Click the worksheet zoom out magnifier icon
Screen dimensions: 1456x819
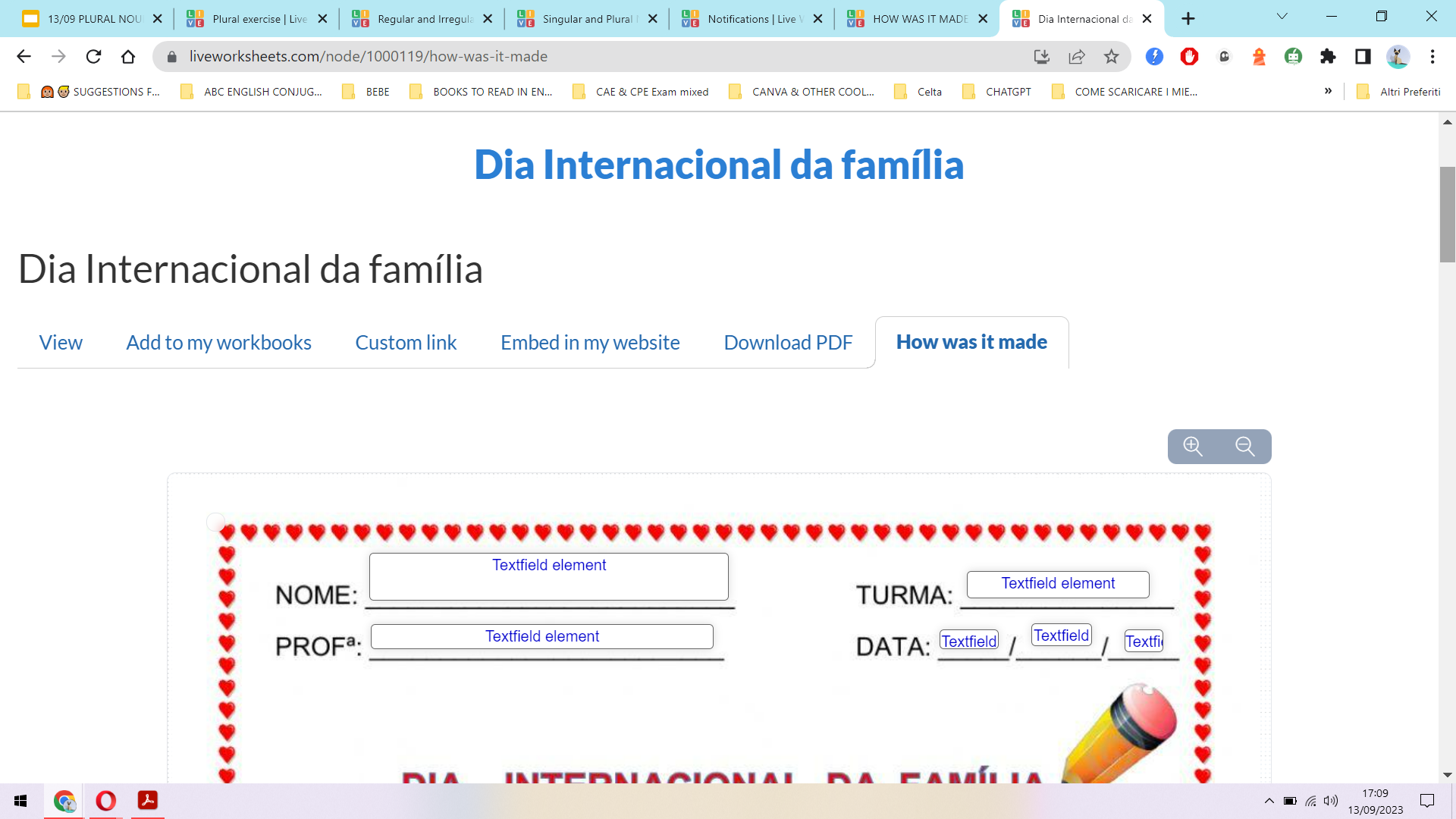point(1244,446)
